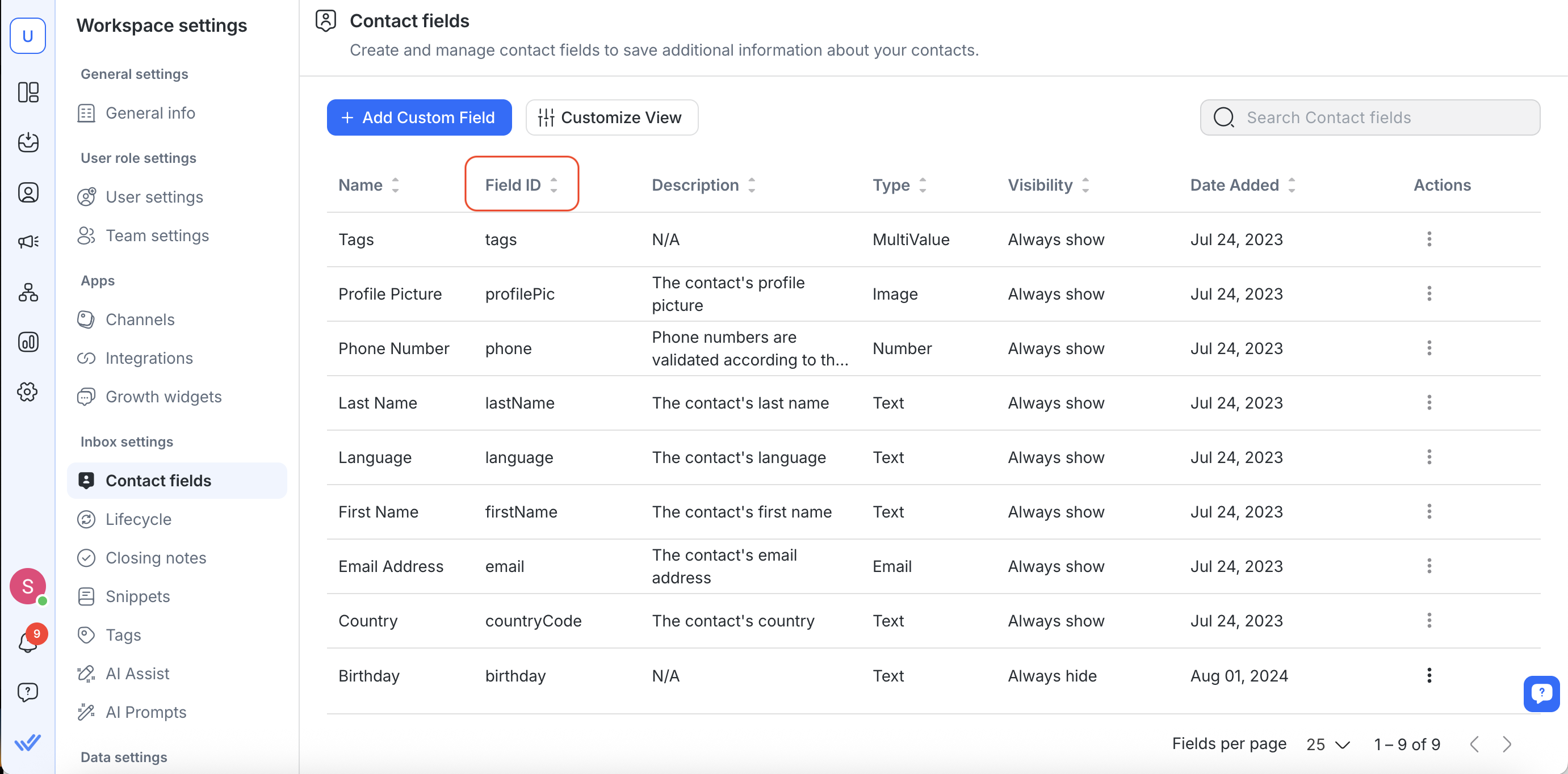Open actions menu for Tags row
The width and height of the screenshot is (1568, 774).
coord(1428,239)
